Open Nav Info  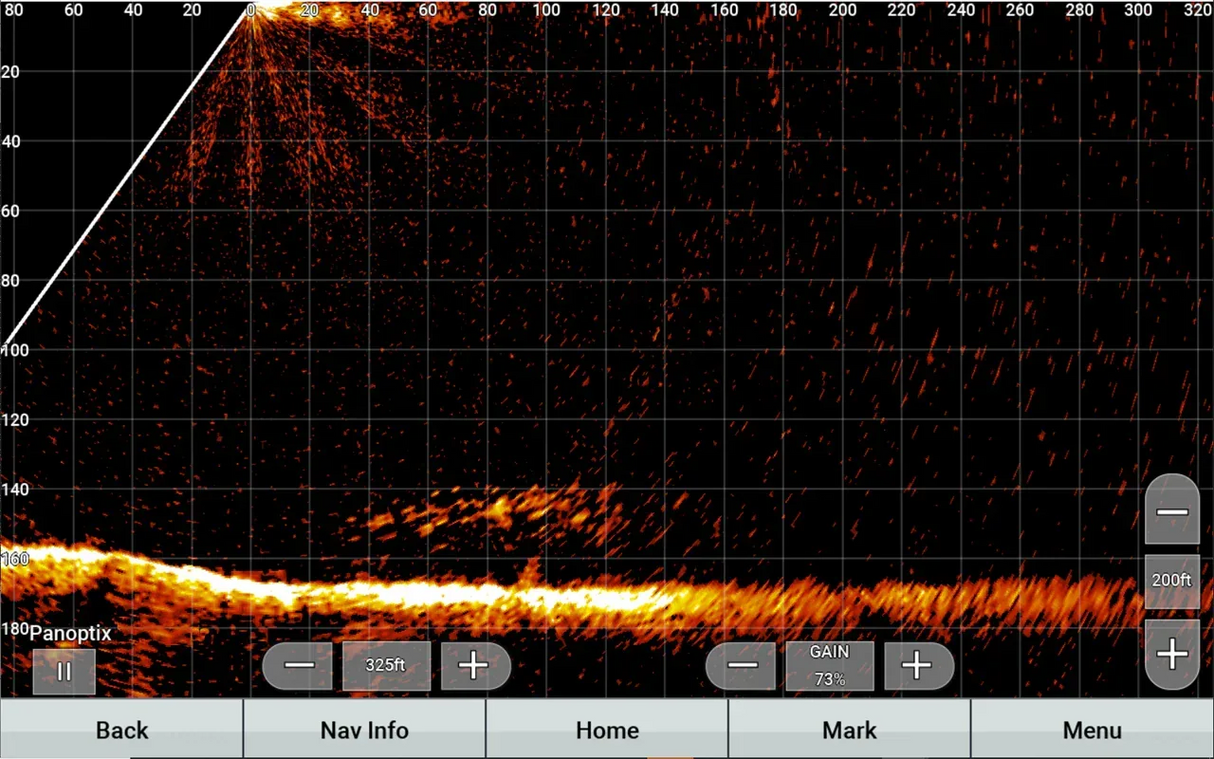[x=364, y=730]
